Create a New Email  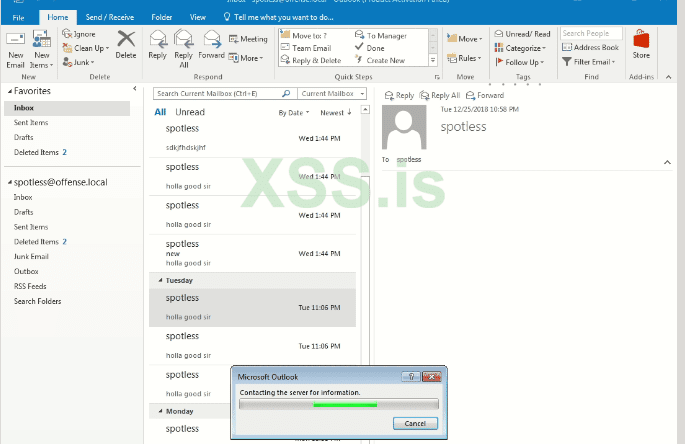(15, 49)
